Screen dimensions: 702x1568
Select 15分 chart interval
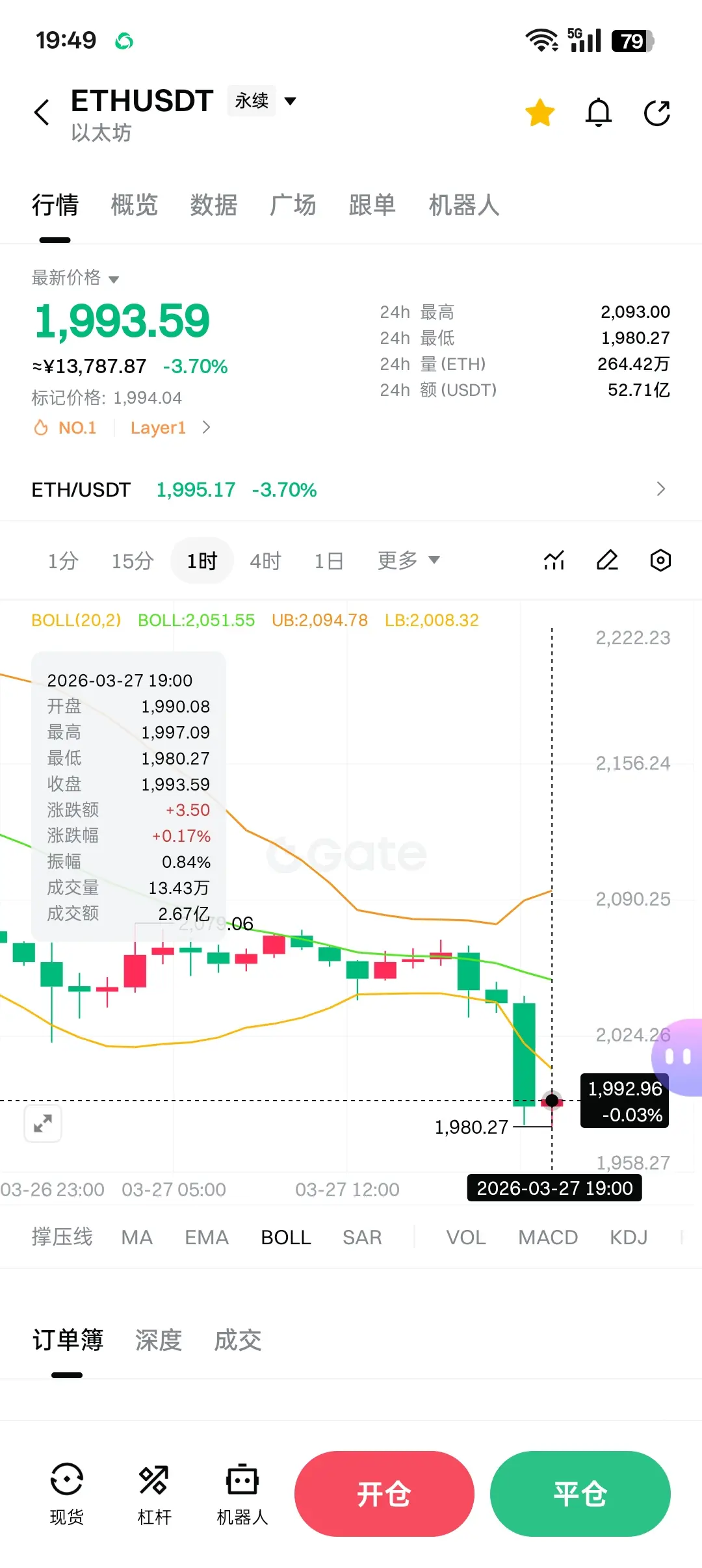point(133,560)
